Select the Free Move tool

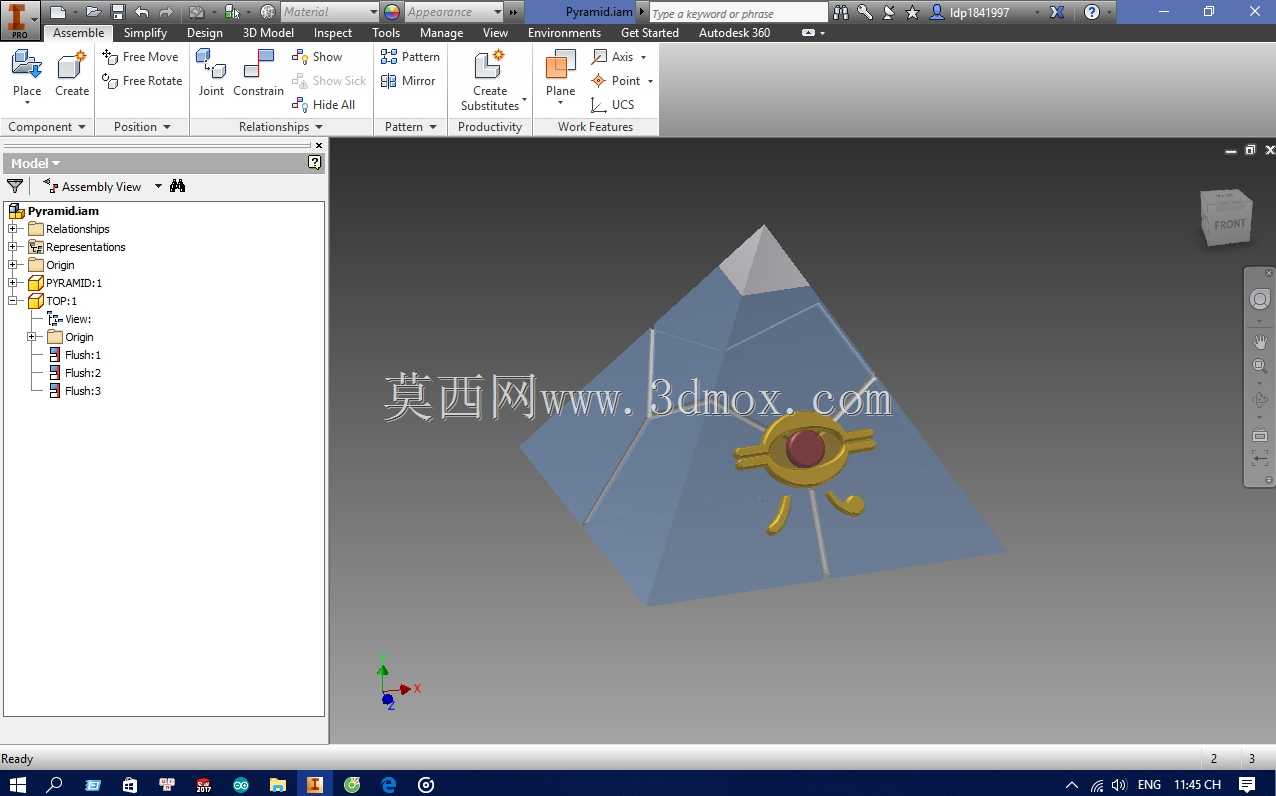pos(141,57)
